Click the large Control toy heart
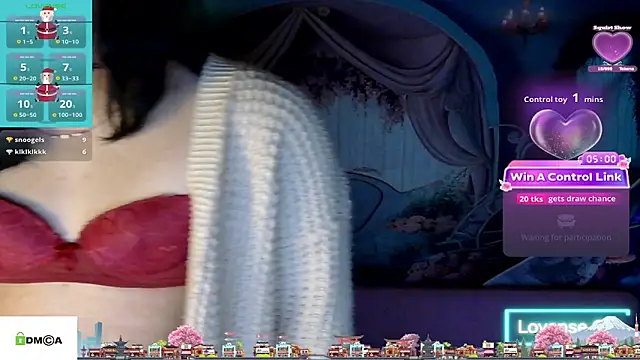 (565, 133)
